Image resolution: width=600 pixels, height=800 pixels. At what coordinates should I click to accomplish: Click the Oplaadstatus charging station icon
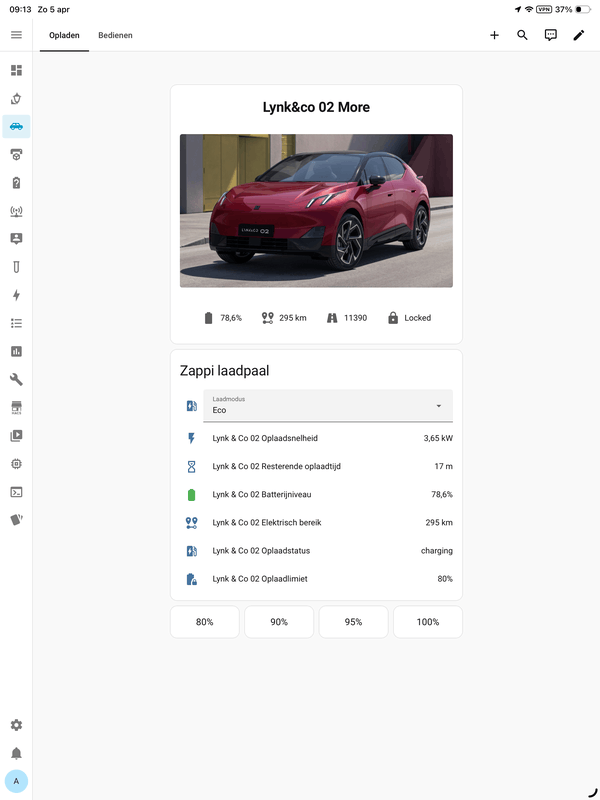[x=191, y=551]
